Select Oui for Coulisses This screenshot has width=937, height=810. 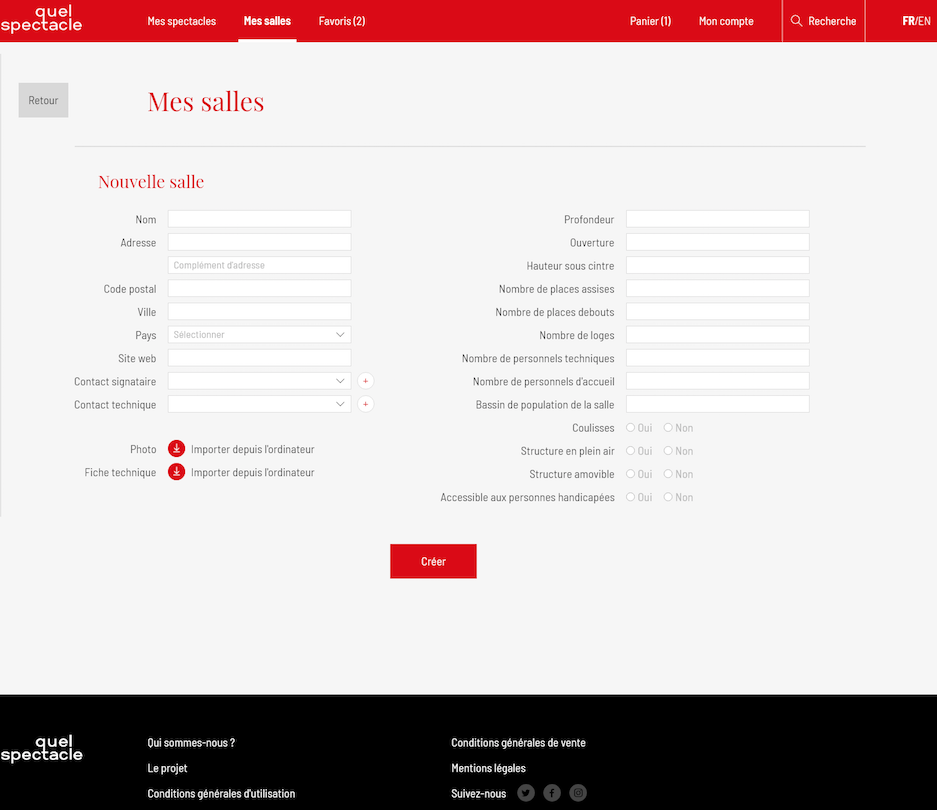click(x=631, y=428)
